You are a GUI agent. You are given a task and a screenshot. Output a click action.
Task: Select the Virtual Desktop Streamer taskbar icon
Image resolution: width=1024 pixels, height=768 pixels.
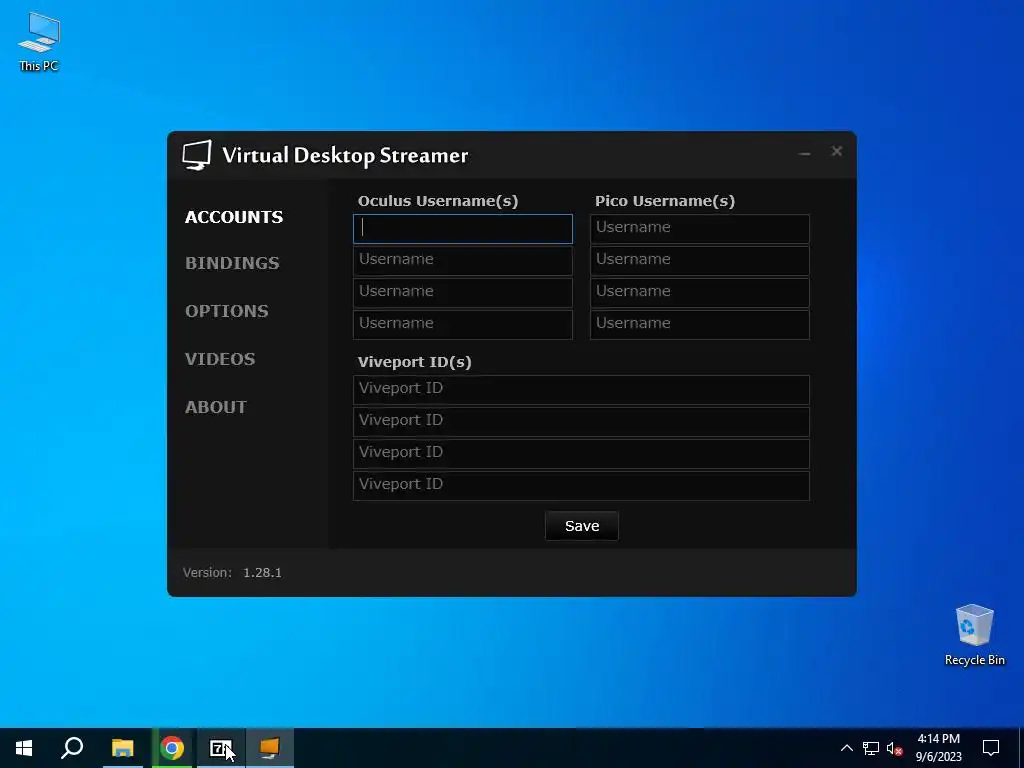(270, 748)
